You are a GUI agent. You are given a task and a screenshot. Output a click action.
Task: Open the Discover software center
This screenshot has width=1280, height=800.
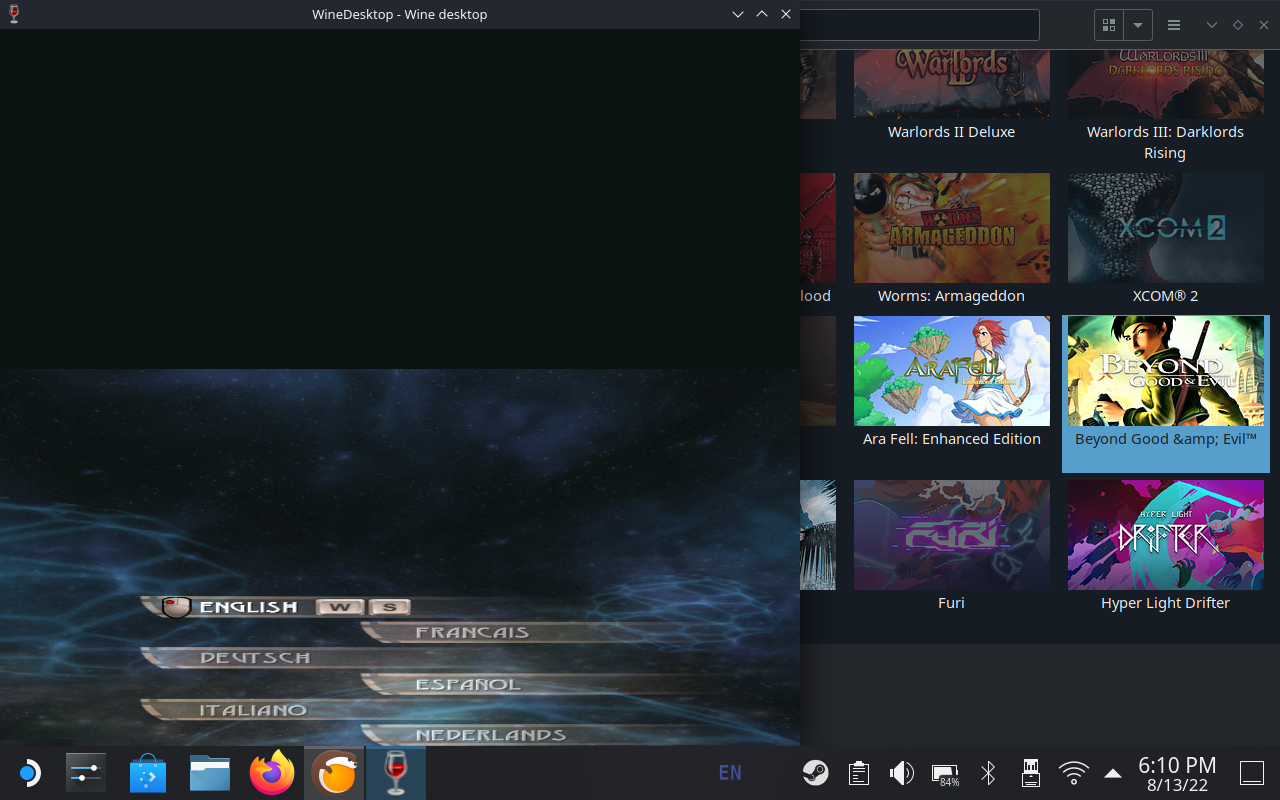coord(148,773)
